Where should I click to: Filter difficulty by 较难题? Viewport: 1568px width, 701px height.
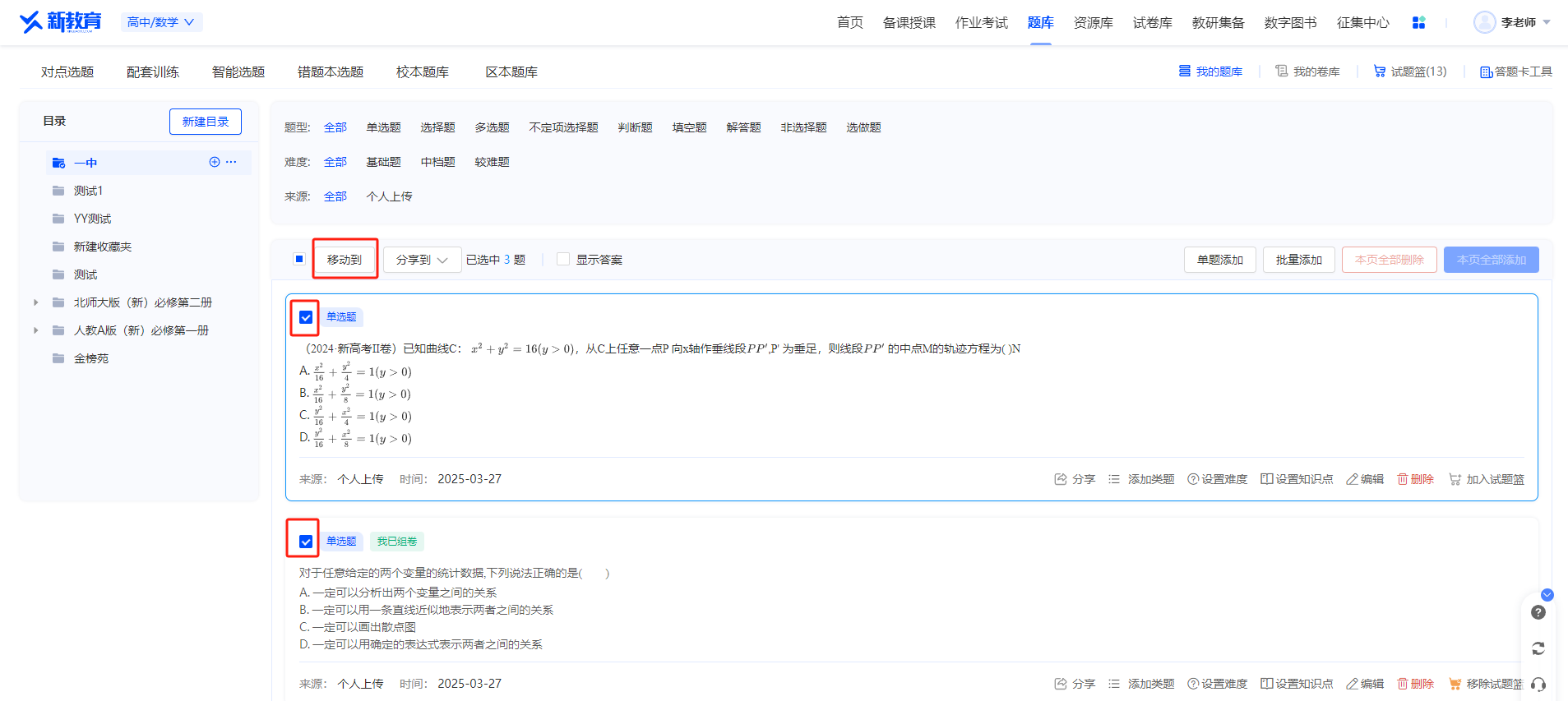[492, 162]
